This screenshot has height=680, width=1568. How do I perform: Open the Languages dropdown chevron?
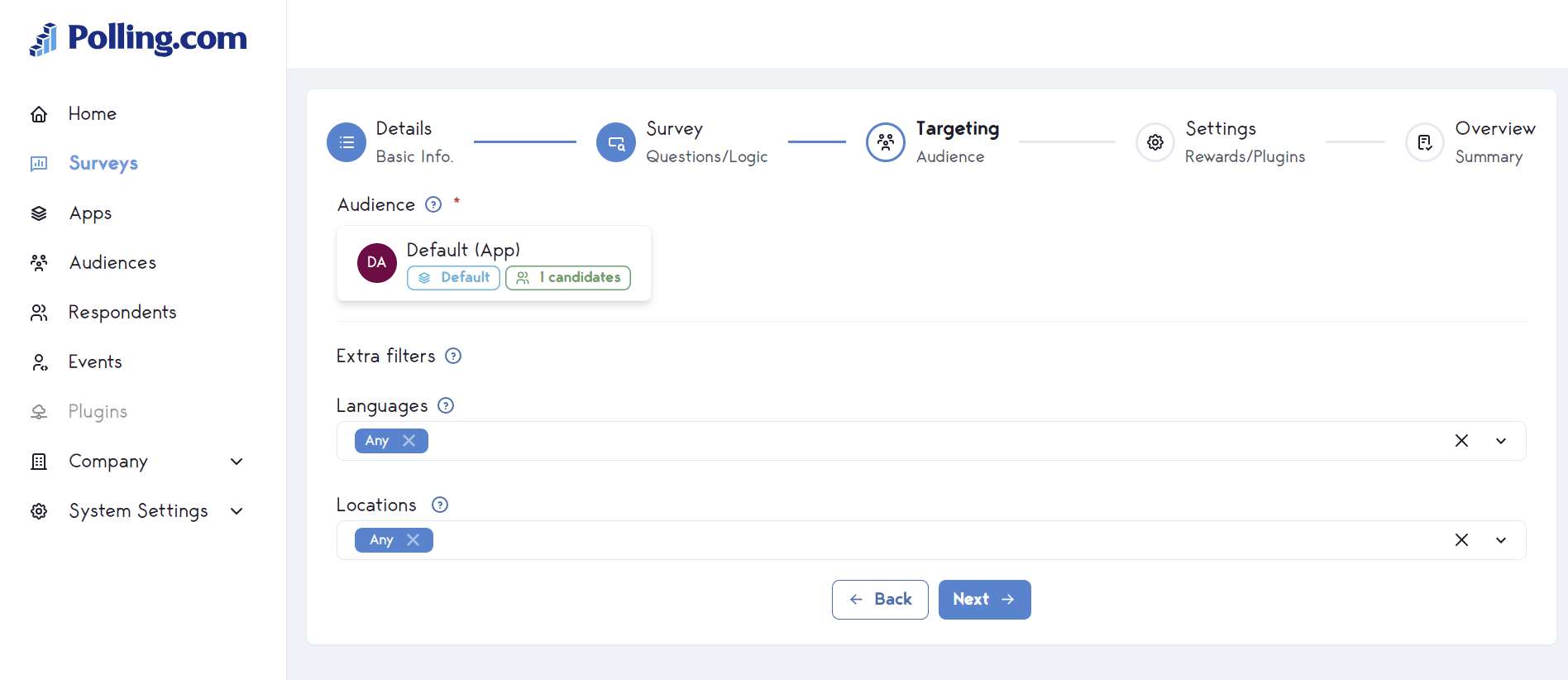coord(1501,441)
